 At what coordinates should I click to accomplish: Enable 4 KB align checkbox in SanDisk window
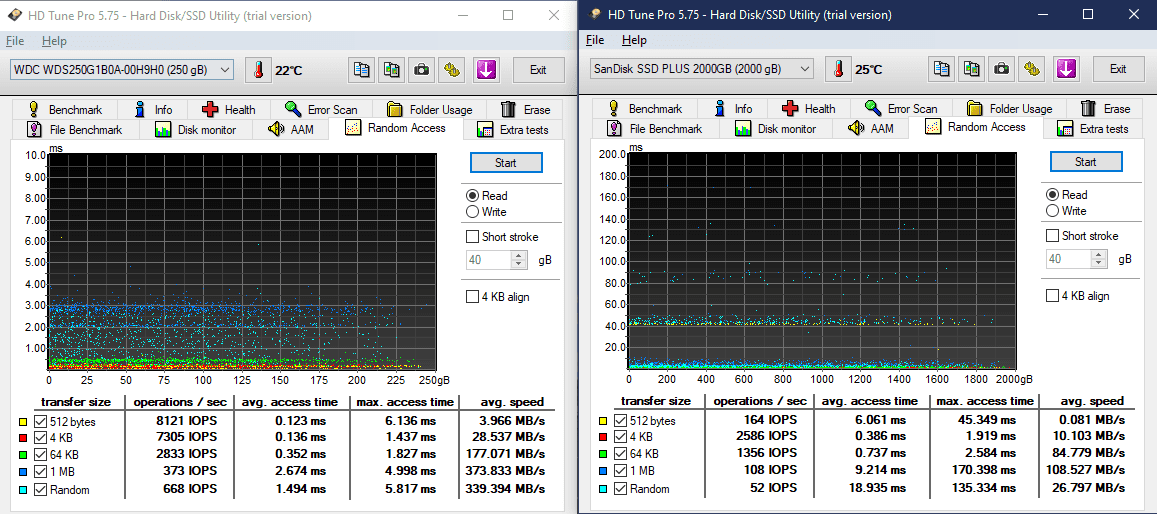(1053, 296)
